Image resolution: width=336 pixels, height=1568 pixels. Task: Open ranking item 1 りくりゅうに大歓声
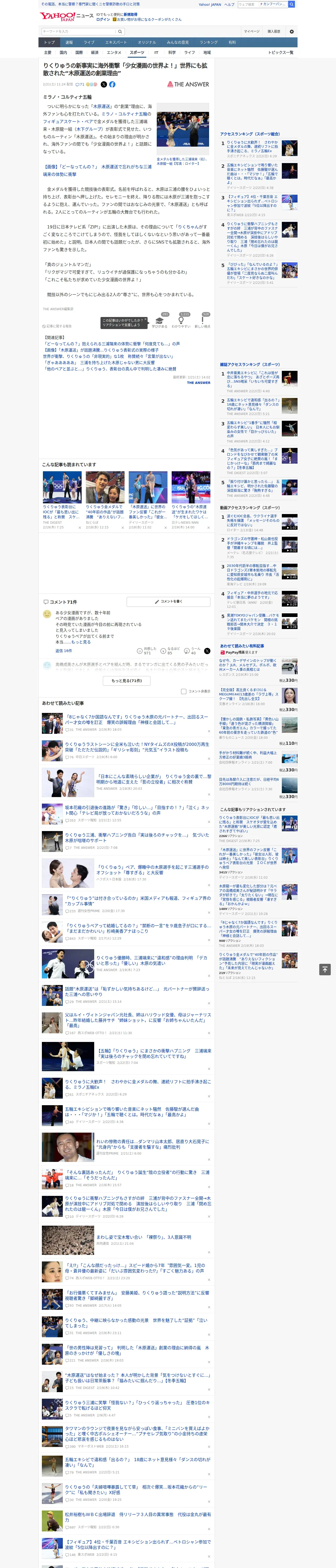[x=253, y=147]
